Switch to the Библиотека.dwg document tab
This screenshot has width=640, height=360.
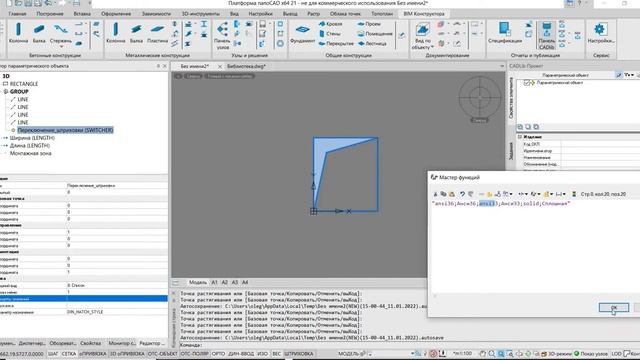[246, 67]
